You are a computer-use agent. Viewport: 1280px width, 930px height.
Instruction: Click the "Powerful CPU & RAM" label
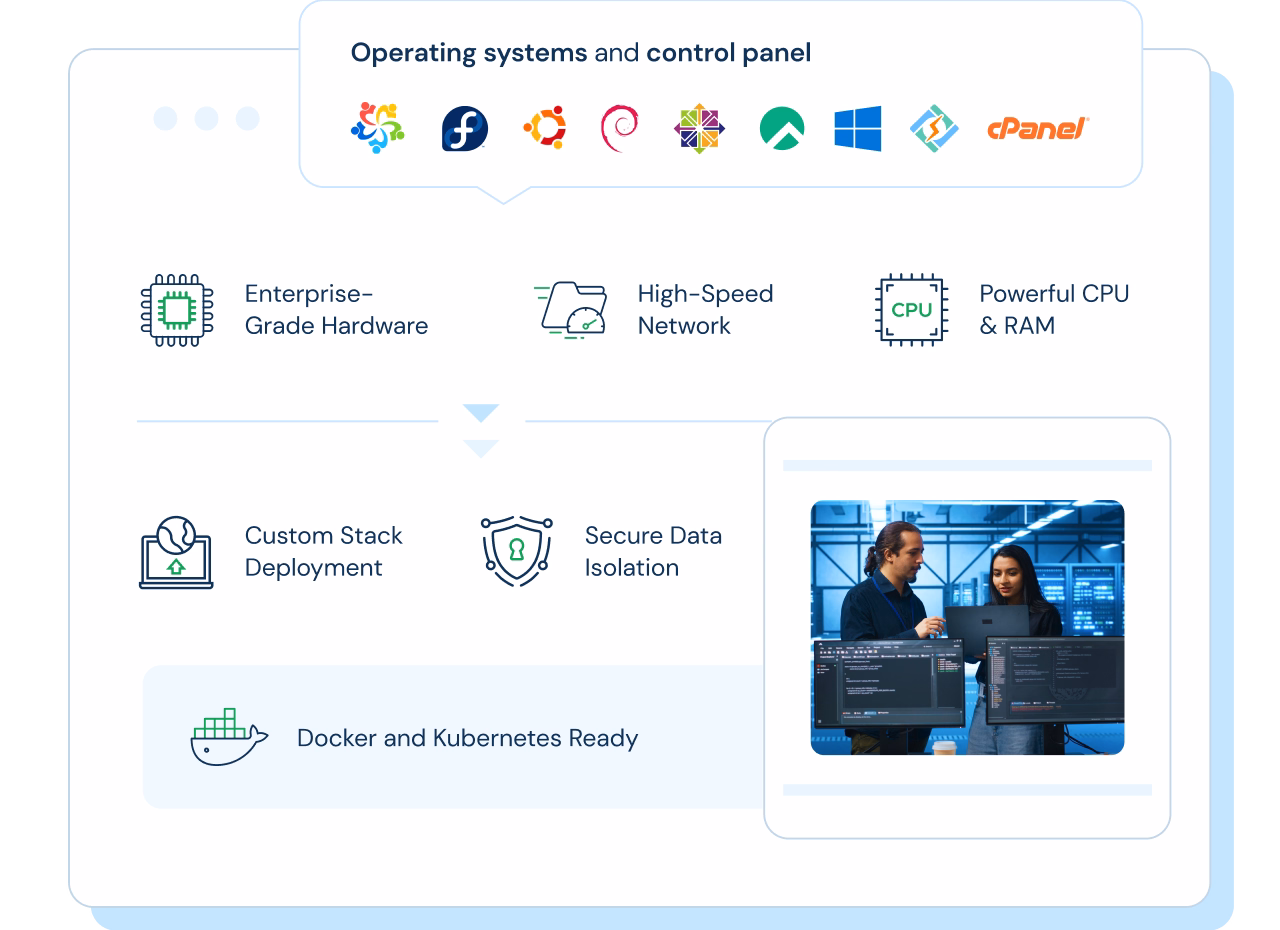click(x=1053, y=310)
